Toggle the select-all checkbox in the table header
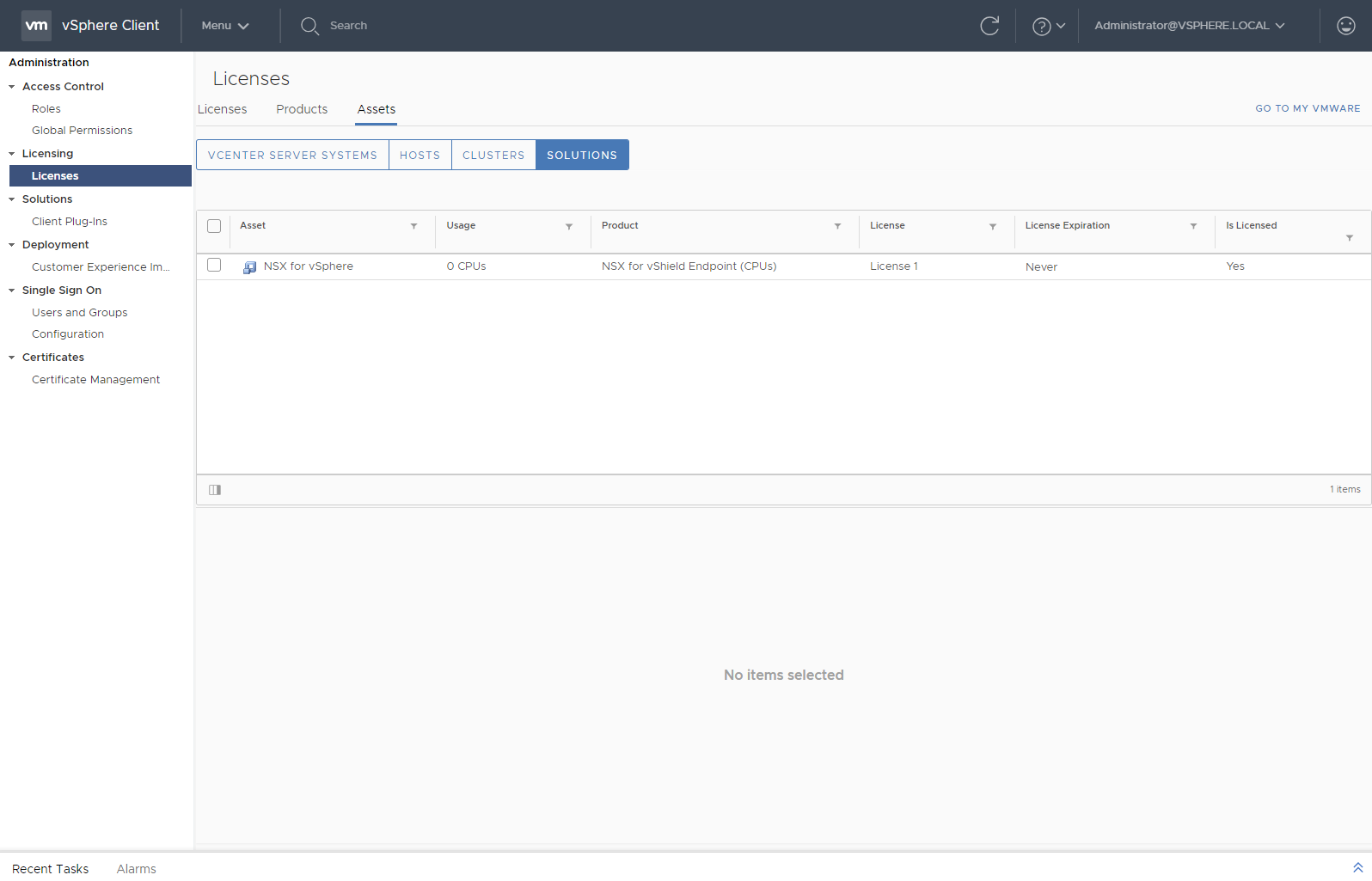Screen dimensions: 1372x881 214,226
